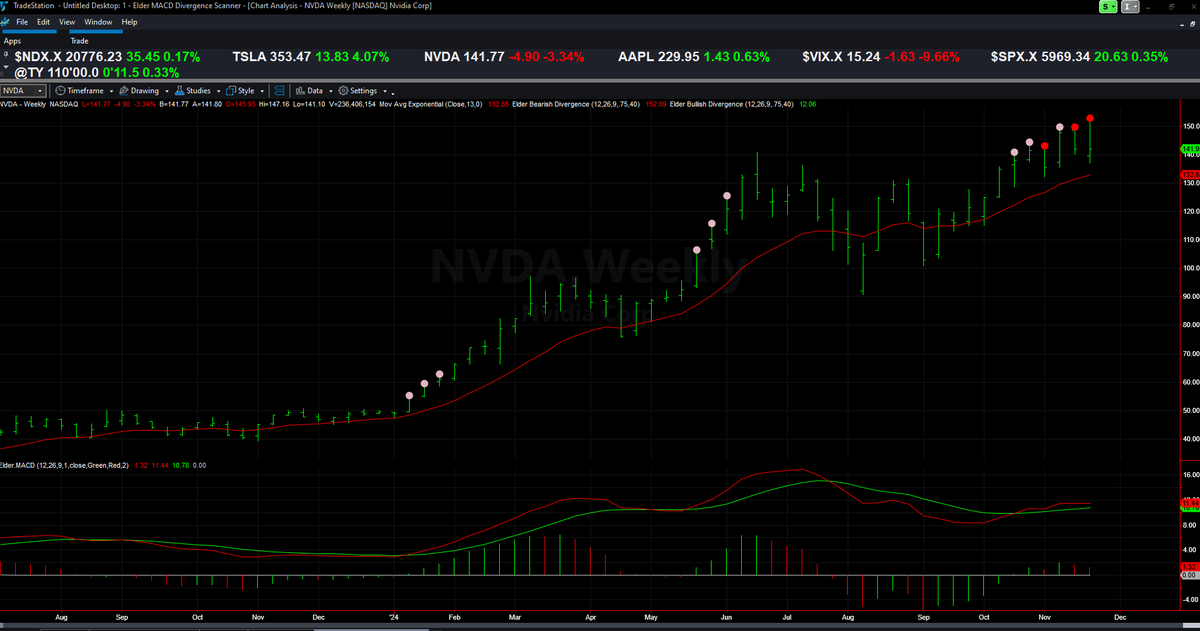1200x631 pixels.
Task: Open the Window menu
Action: coord(98,21)
